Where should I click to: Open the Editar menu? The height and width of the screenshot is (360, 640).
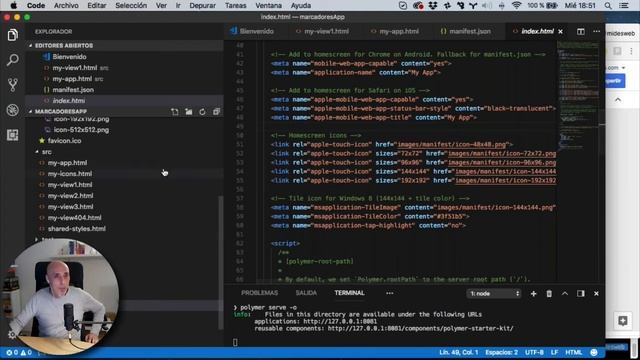tap(97, 6)
